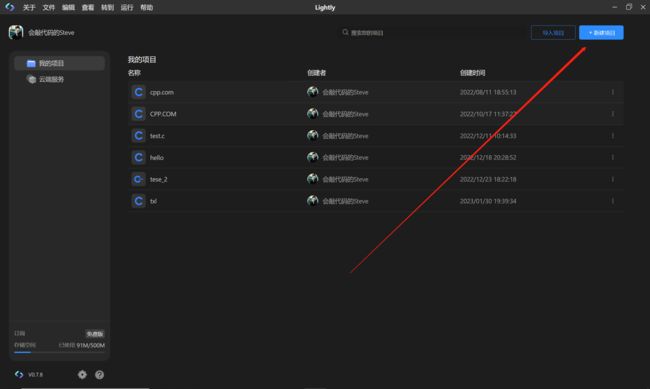650x389 pixels.
Task: Open more options for test.c row
Action: click(613, 136)
